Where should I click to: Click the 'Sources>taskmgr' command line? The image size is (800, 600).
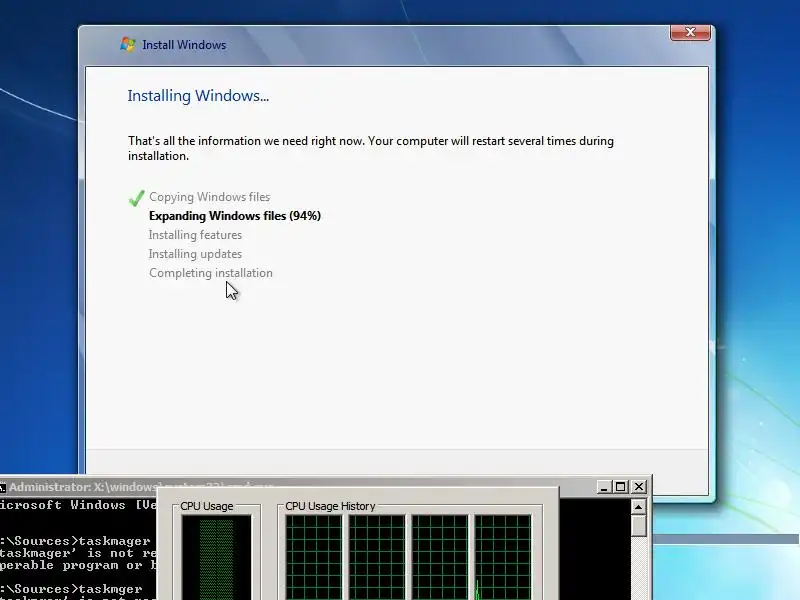tap(71, 589)
